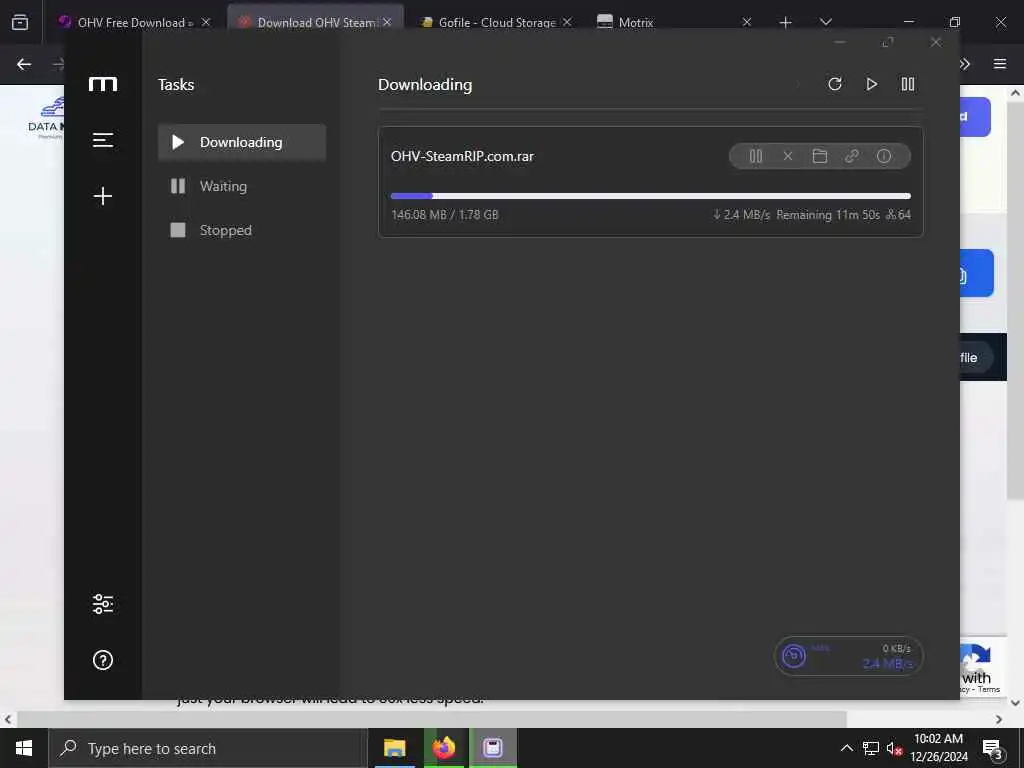Click the download progress bar
Image resolution: width=1024 pixels, height=768 pixels.
650,196
